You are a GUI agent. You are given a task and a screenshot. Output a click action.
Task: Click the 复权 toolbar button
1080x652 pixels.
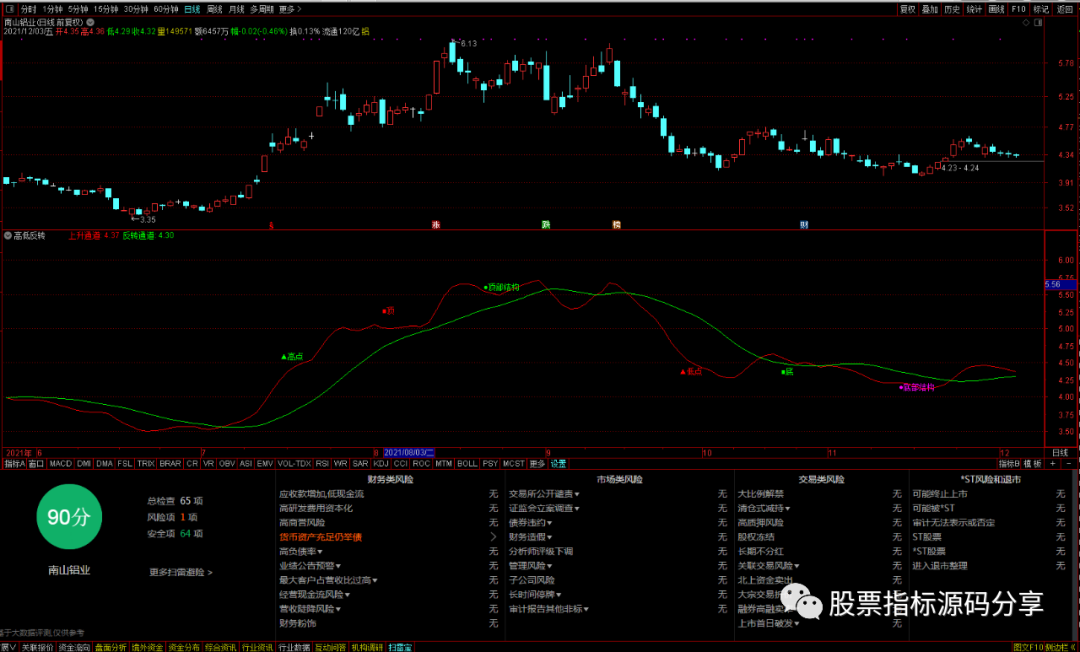pos(908,9)
